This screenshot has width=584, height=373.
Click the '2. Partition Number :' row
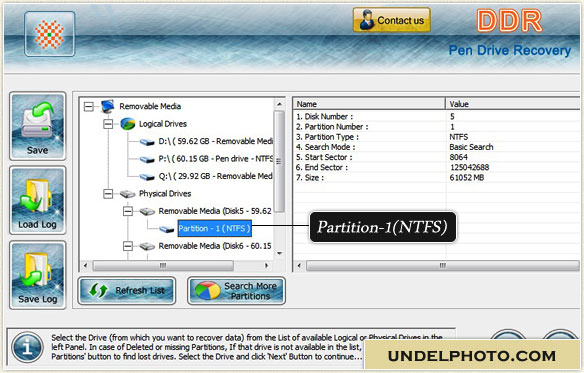pos(437,127)
